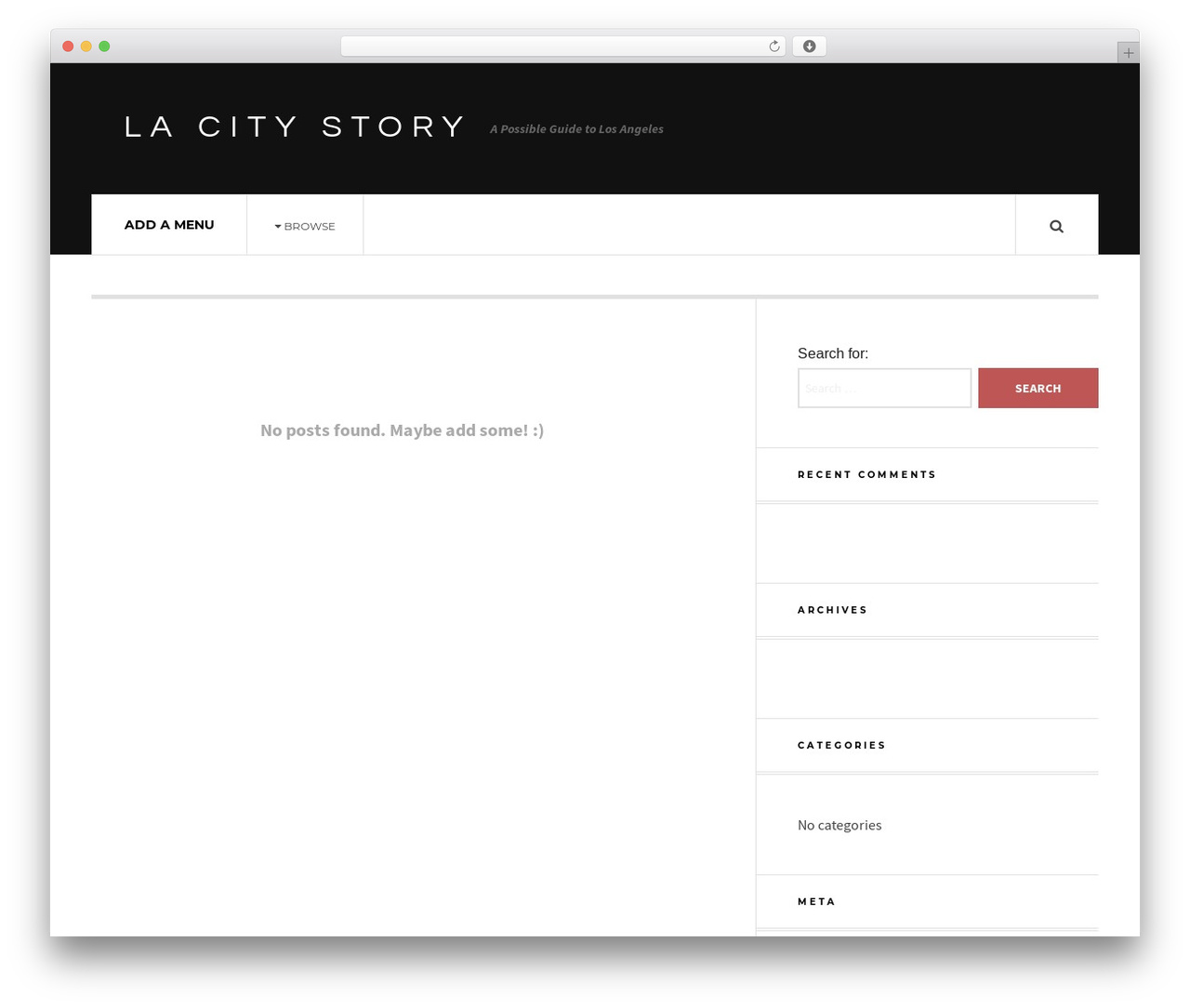Select the 'Search for:' label
The image size is (1190, 1008).
click(833, 353)
